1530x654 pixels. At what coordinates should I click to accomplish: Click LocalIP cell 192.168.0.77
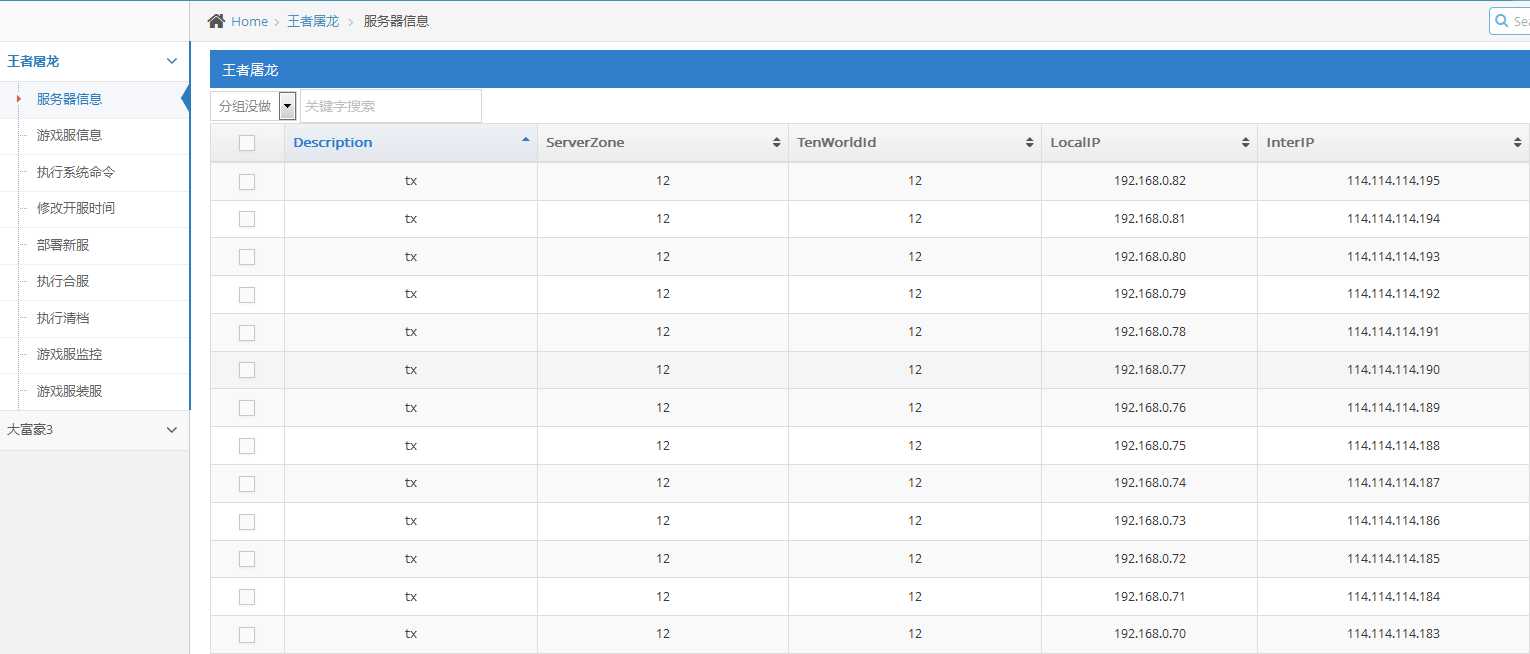(1149, 370)
